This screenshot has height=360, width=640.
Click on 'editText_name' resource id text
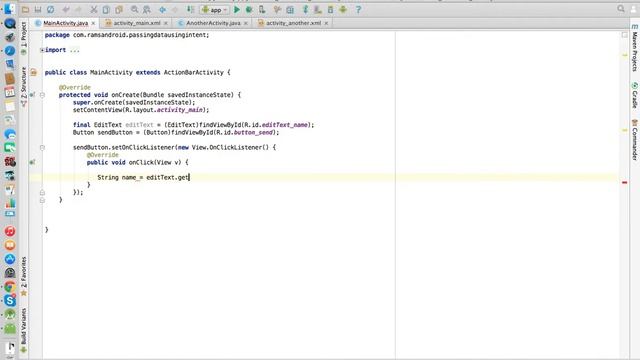(x=284, y=125)
